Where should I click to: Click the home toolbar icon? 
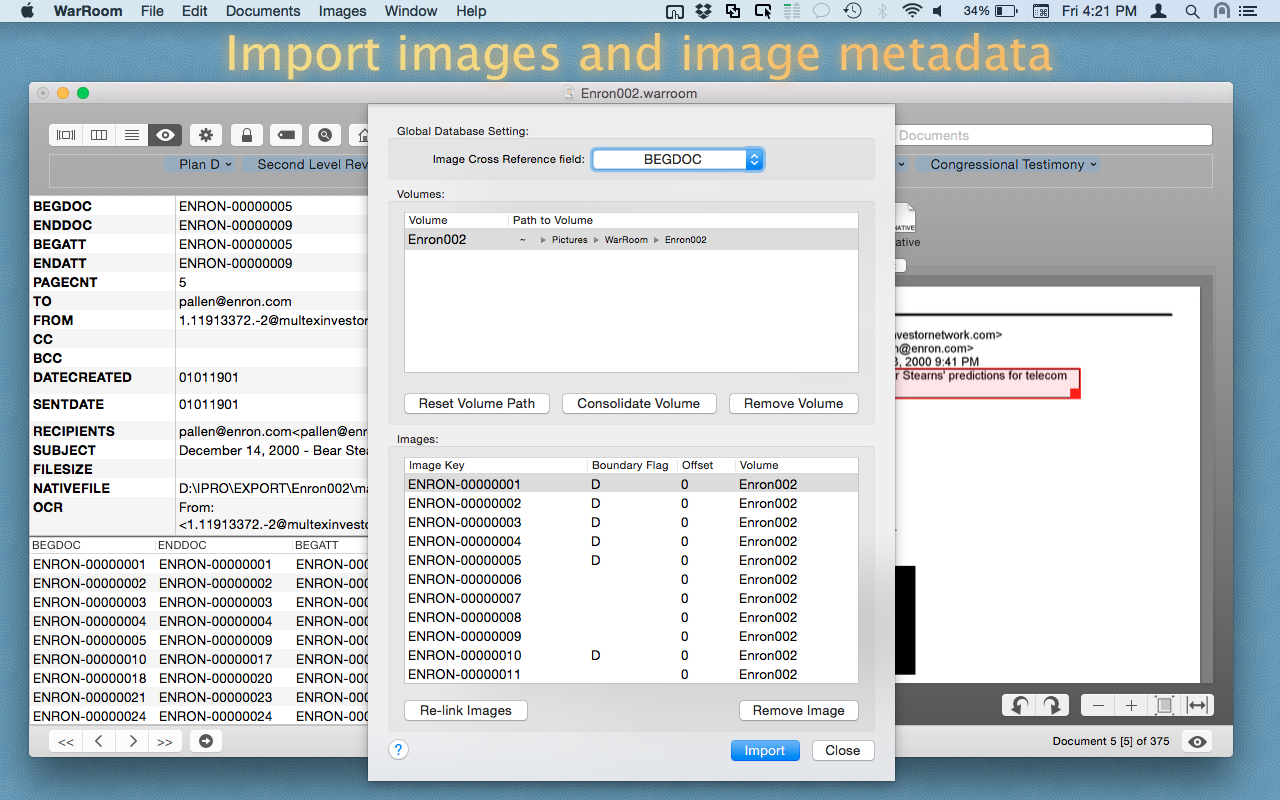click(x=361, y=135)
